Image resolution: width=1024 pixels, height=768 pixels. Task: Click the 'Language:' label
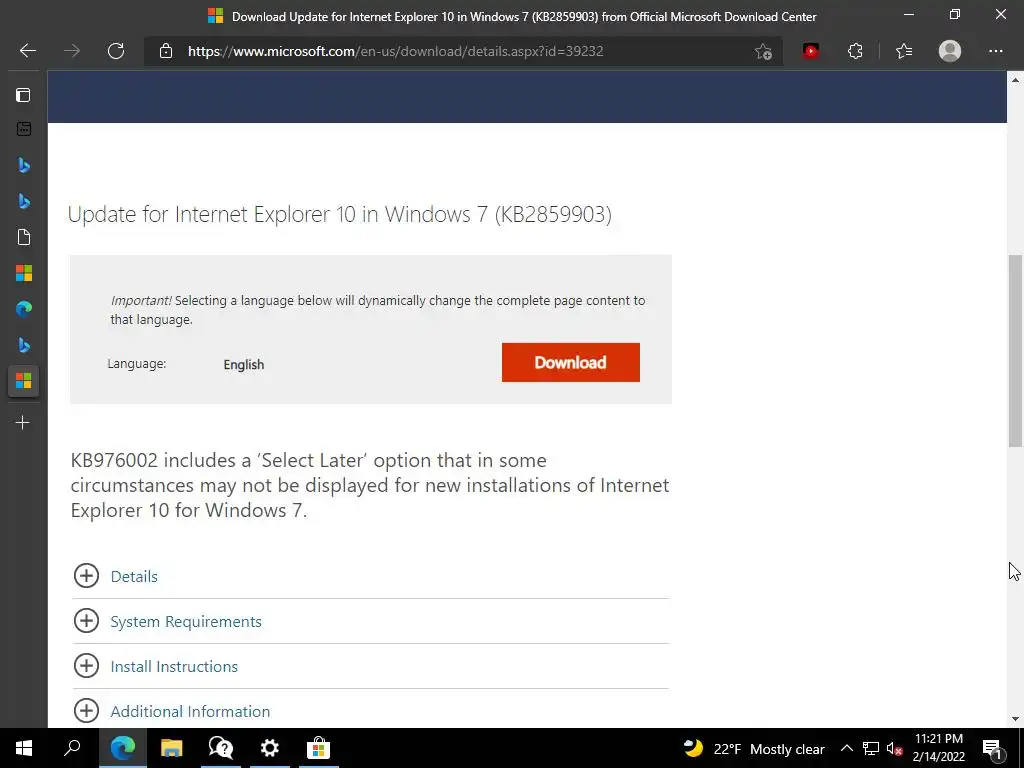point(136,363)
